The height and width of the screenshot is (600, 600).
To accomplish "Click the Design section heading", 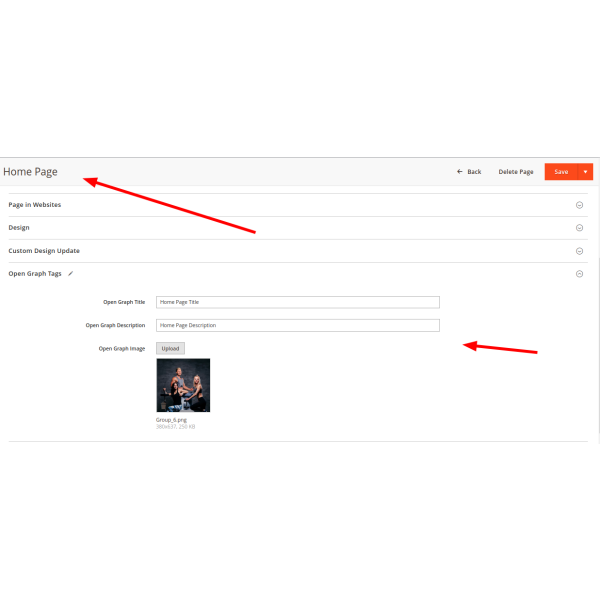I will click(x=19, y=228).
